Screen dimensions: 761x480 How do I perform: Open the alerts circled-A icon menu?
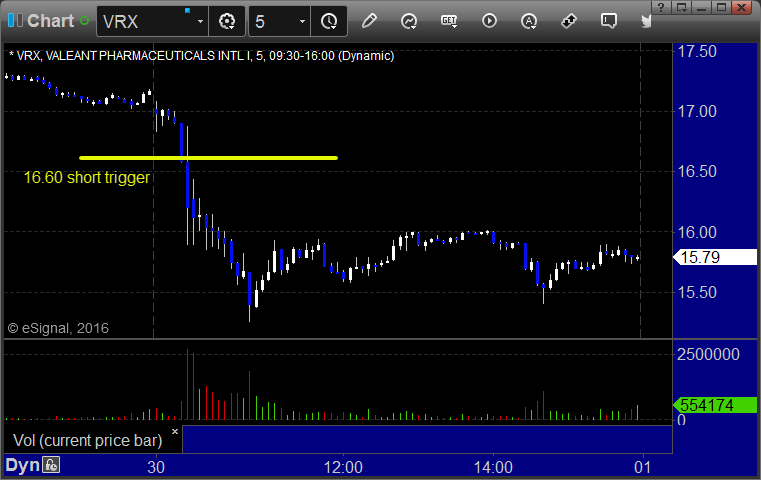pos(529,21)
